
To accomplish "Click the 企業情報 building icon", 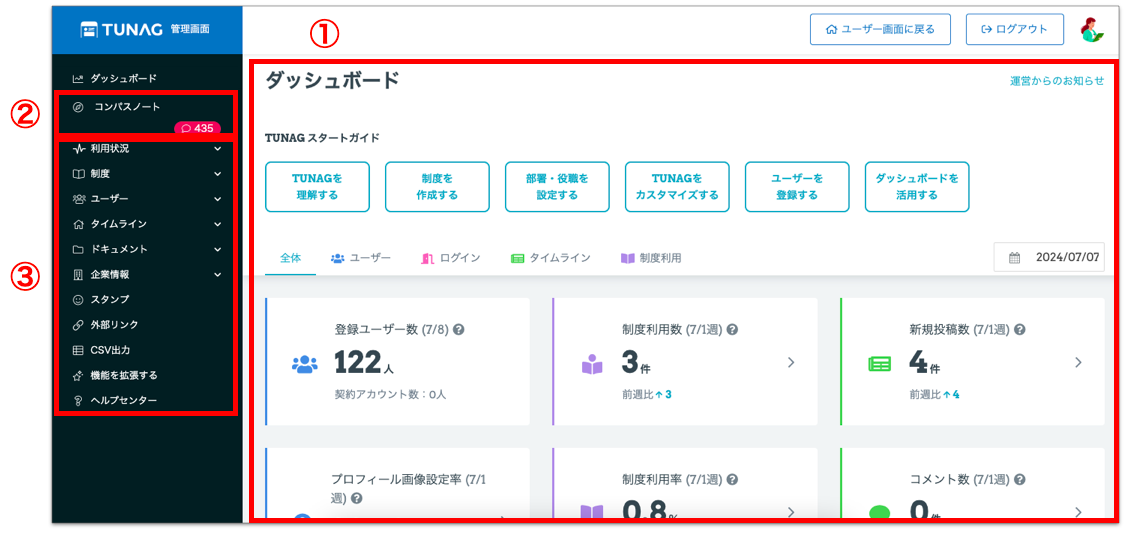I will tap(79, 275).
